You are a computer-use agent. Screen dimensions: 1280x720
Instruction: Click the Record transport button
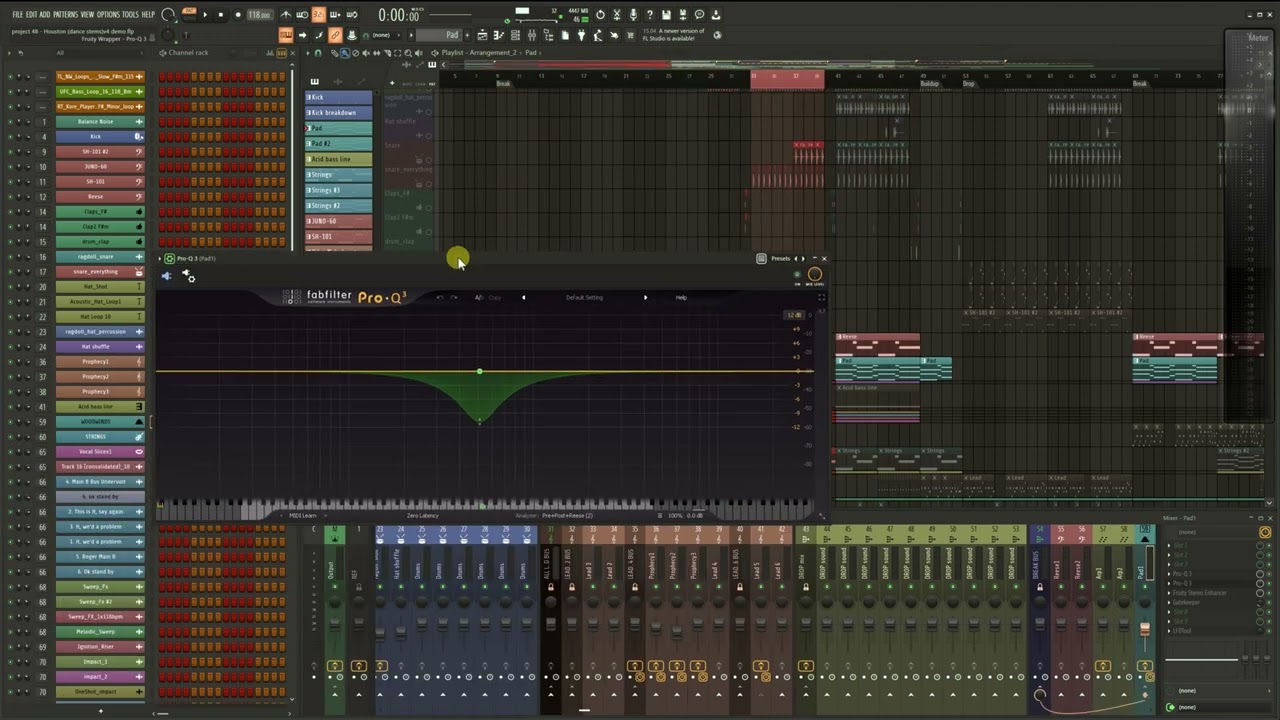pos(238,15)
